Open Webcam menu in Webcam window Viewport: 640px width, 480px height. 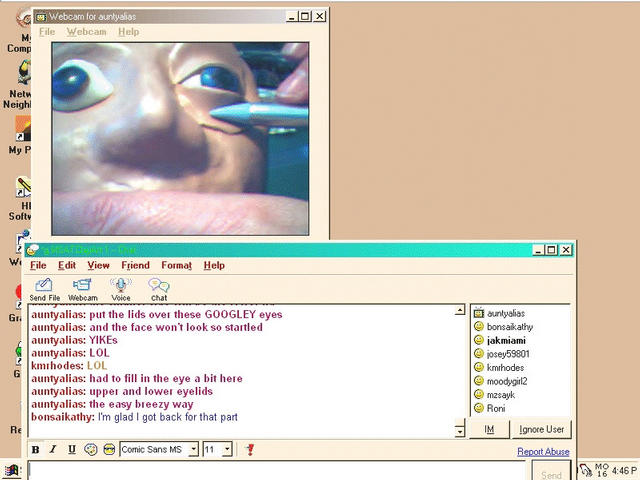click(87, 32)
